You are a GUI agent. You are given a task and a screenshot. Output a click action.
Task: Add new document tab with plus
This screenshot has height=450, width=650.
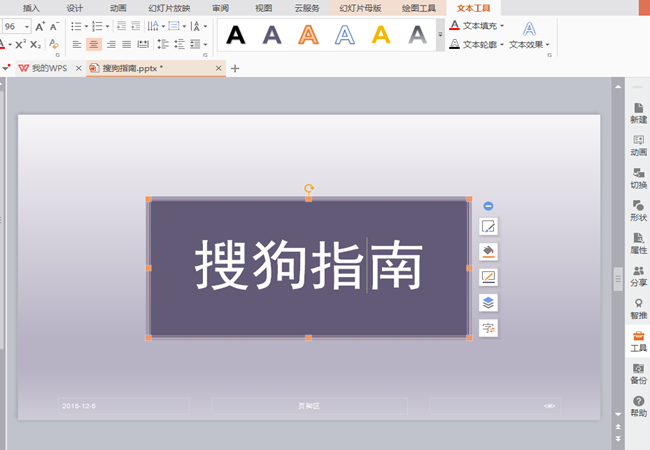click(235, 68)
